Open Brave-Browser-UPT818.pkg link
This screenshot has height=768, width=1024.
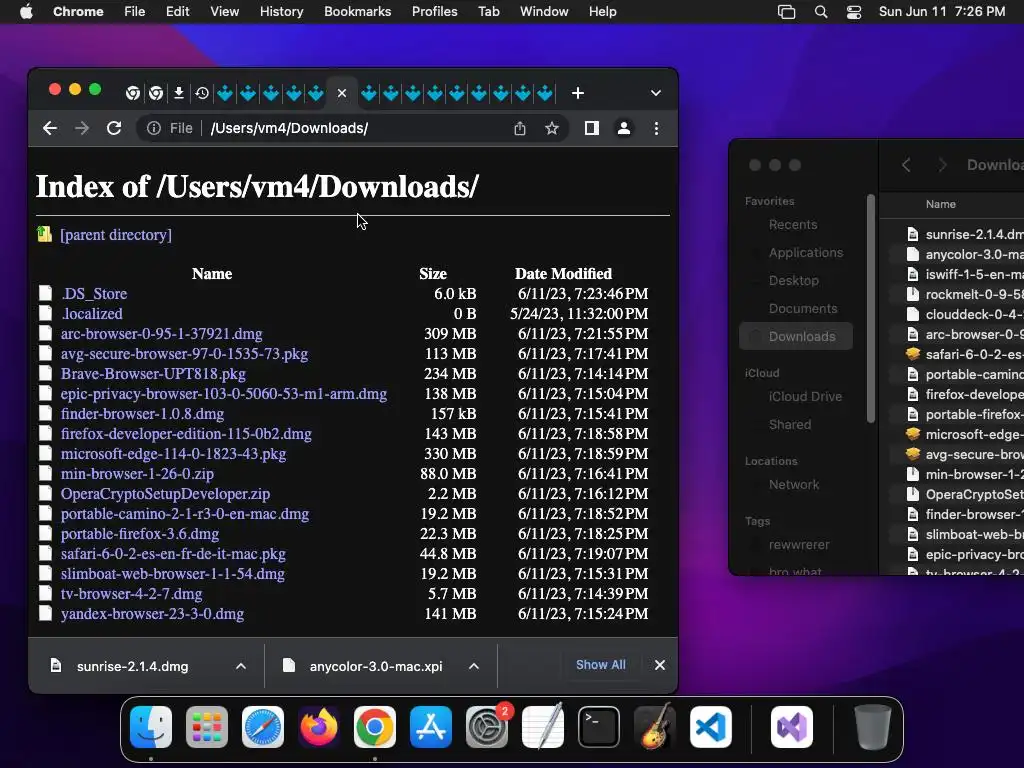[x=153, y=374]
